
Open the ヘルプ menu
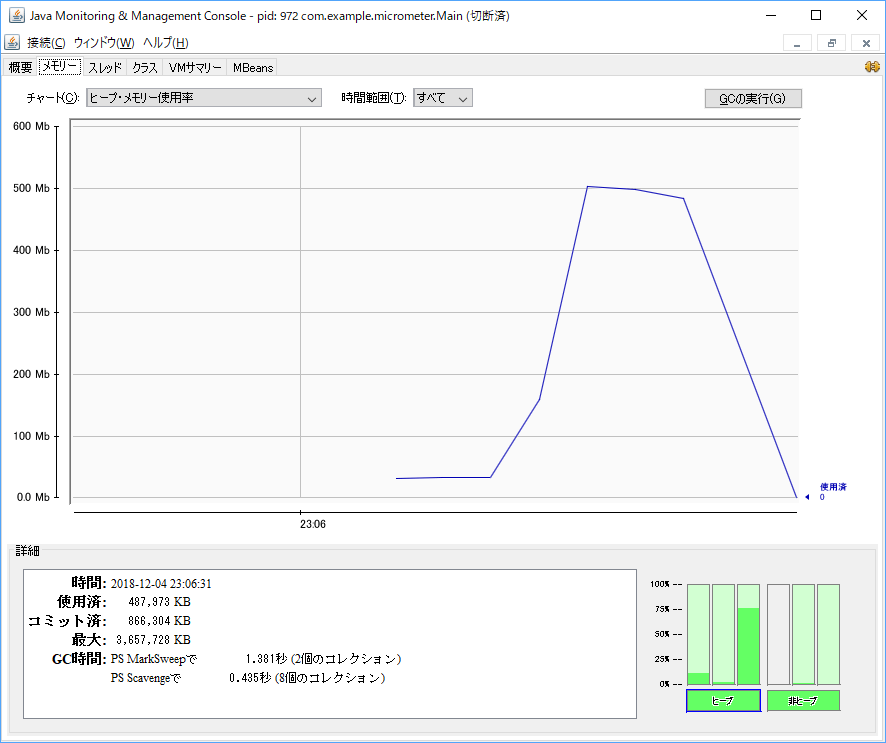click(165, 43)
